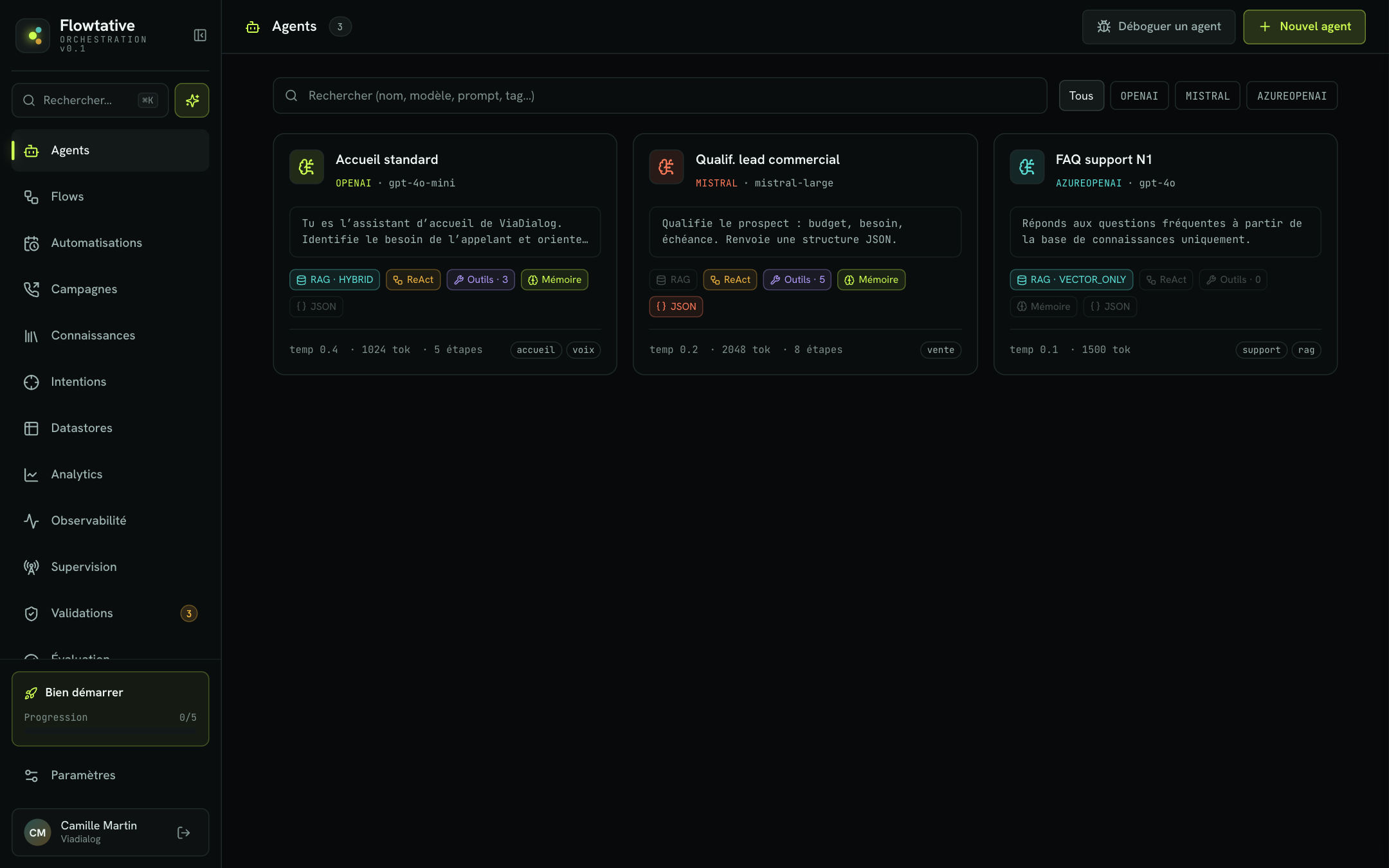
Task: Click the FAQ support N1 agent icon
Action: (x=1026, y=167)
